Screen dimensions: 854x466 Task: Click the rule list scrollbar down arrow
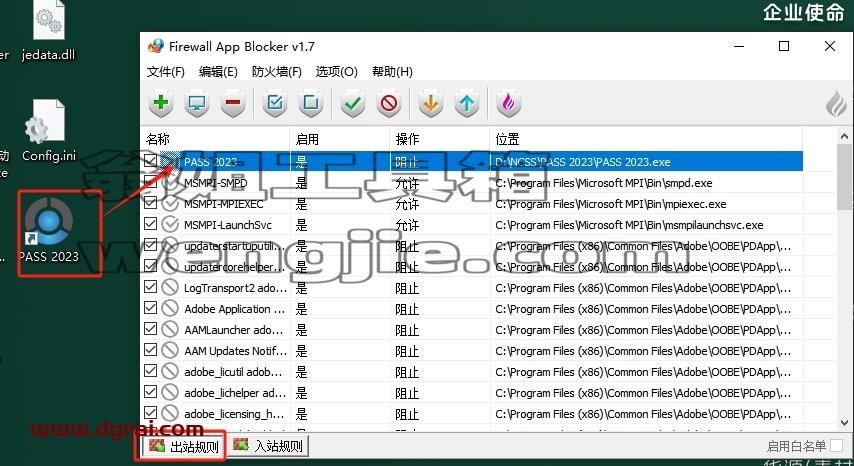pos(845,422)
